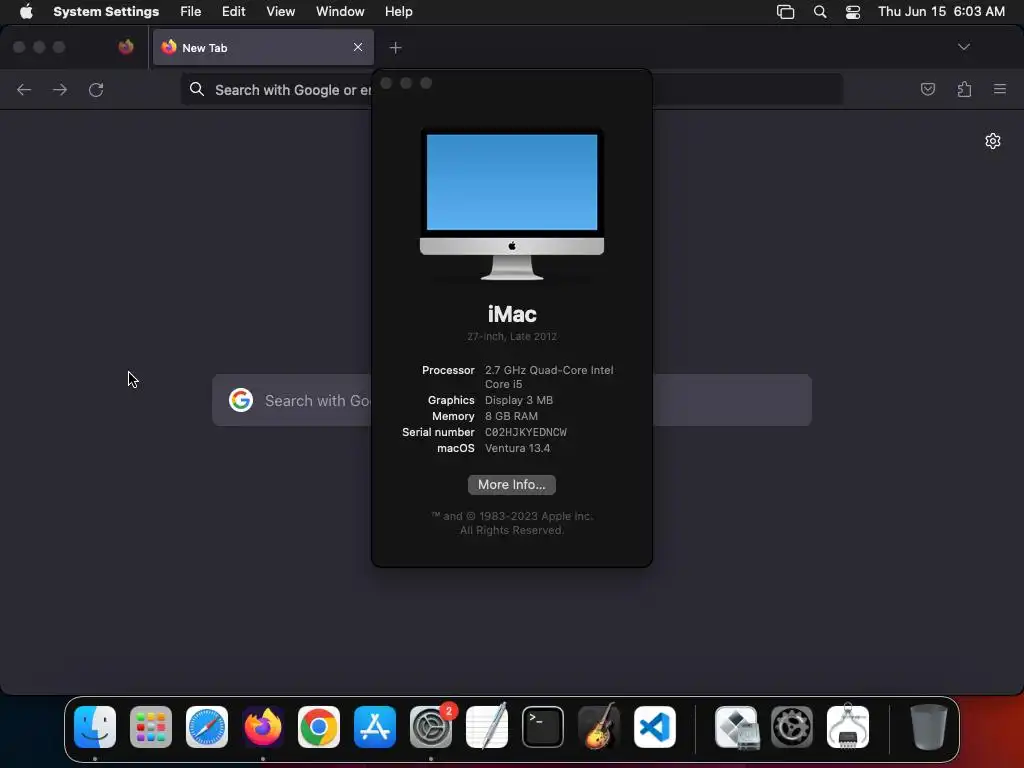Image resolution: width=1024 pixels, height=768 pixels.
Task: Open the Apple menu
Action: click(26, 12)
